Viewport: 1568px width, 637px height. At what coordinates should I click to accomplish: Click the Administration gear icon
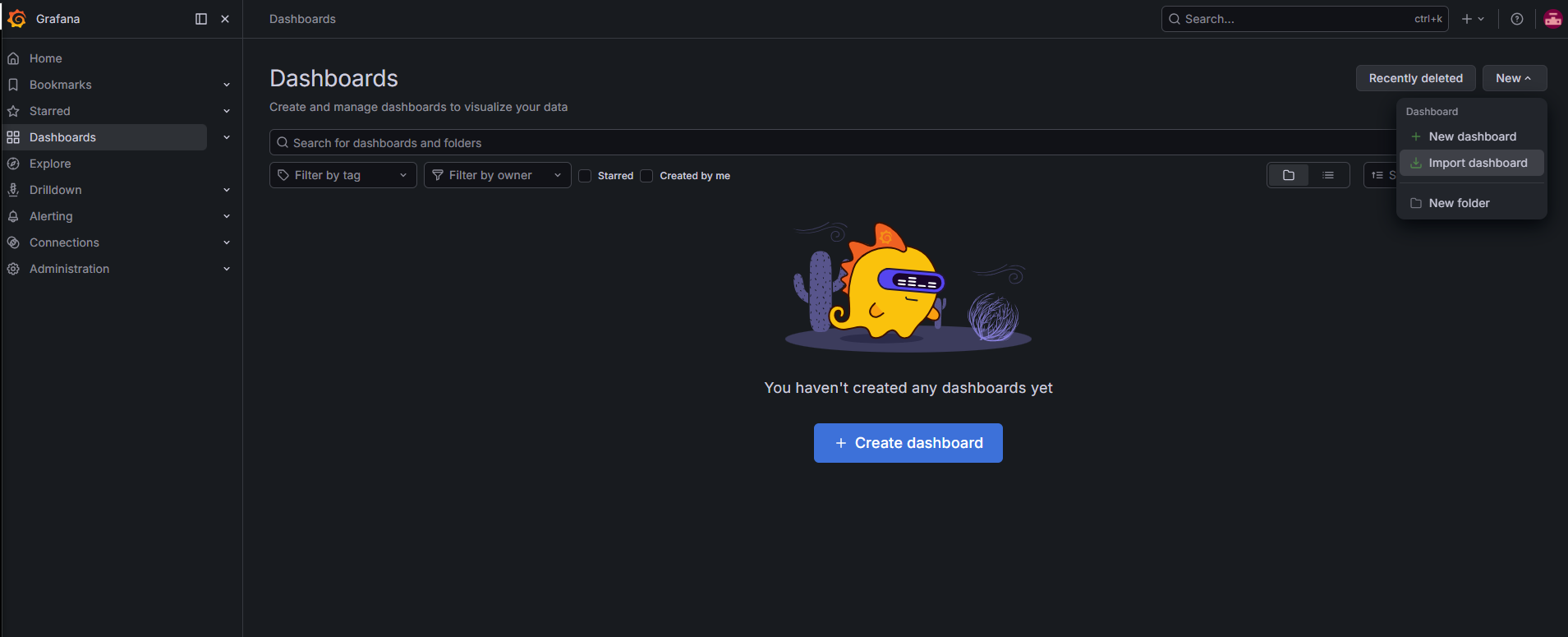(13, 269)
